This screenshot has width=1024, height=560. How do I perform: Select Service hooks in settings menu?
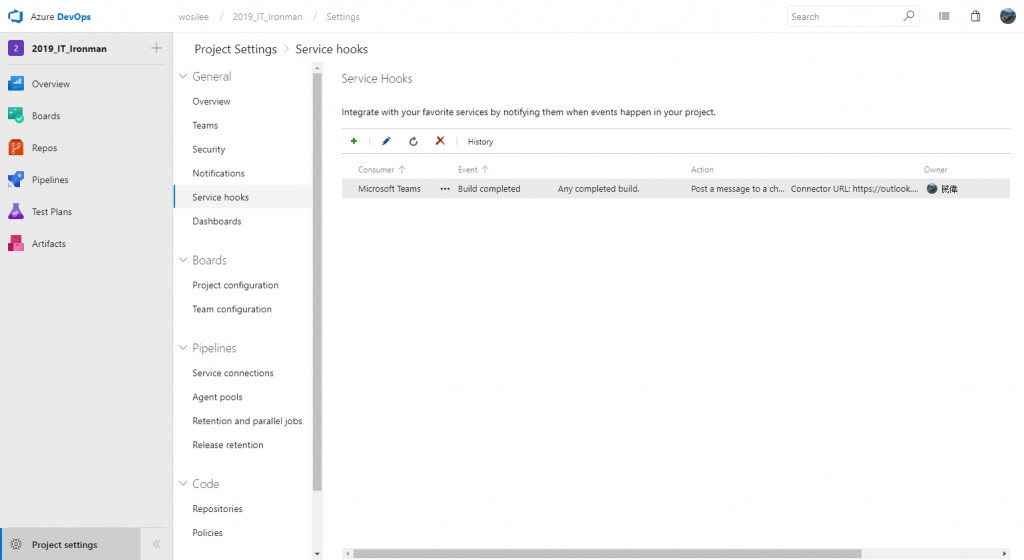[220, 197]
